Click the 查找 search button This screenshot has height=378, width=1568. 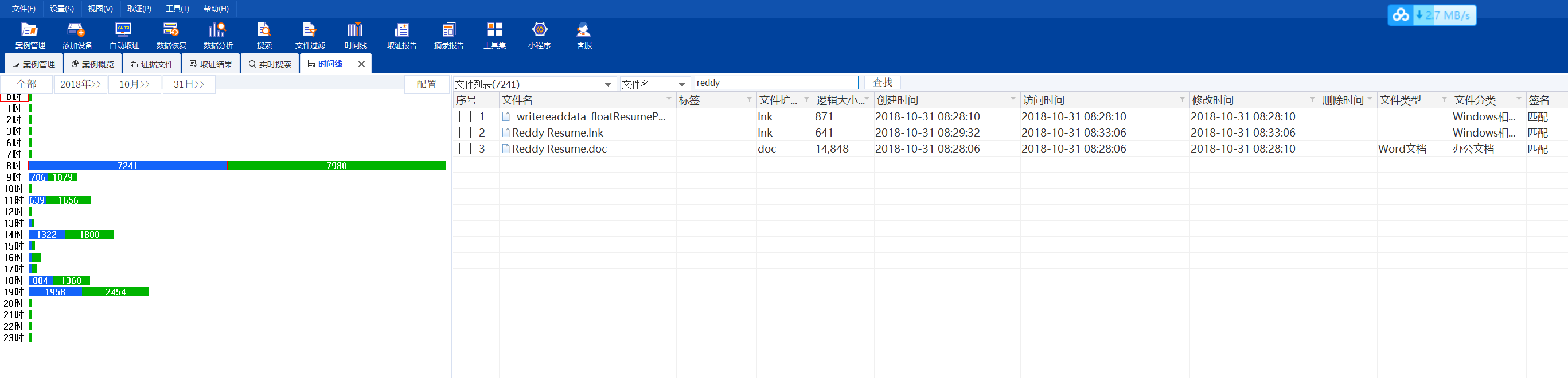(882, 83)
